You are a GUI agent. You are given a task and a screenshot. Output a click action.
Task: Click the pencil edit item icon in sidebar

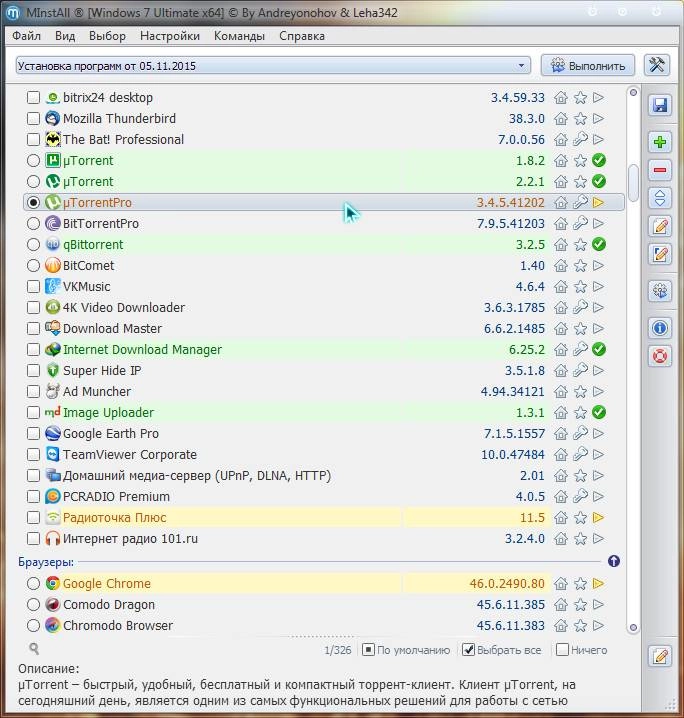click(660, 226)
